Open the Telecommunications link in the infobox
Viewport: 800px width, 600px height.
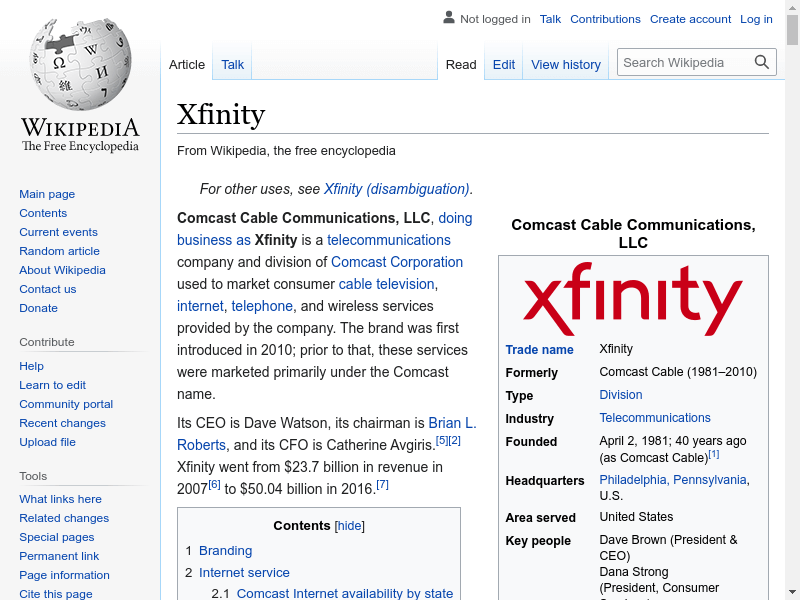pos(655,417)
